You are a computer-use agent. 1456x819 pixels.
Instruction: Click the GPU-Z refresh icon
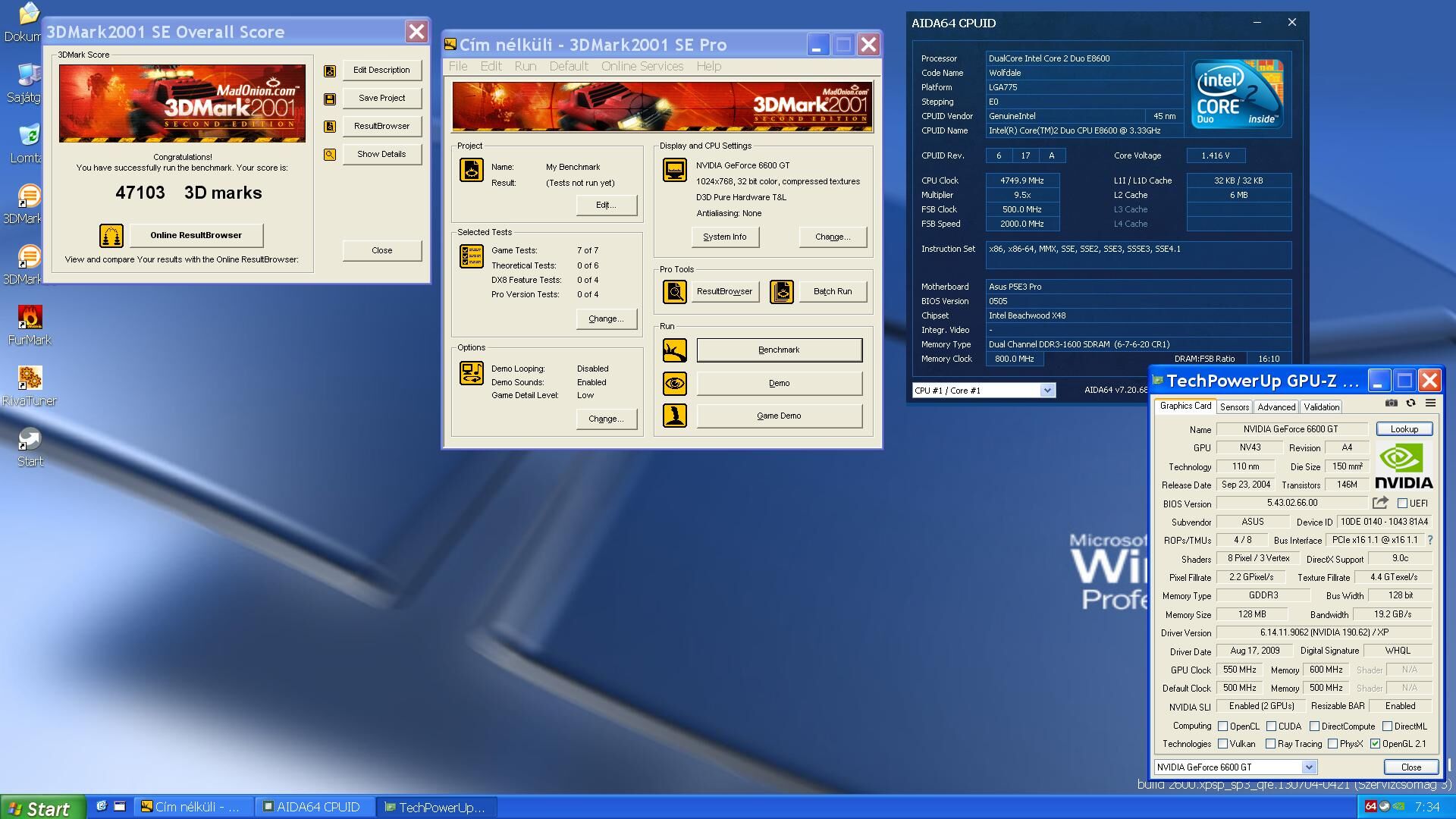click(1411, 403)
